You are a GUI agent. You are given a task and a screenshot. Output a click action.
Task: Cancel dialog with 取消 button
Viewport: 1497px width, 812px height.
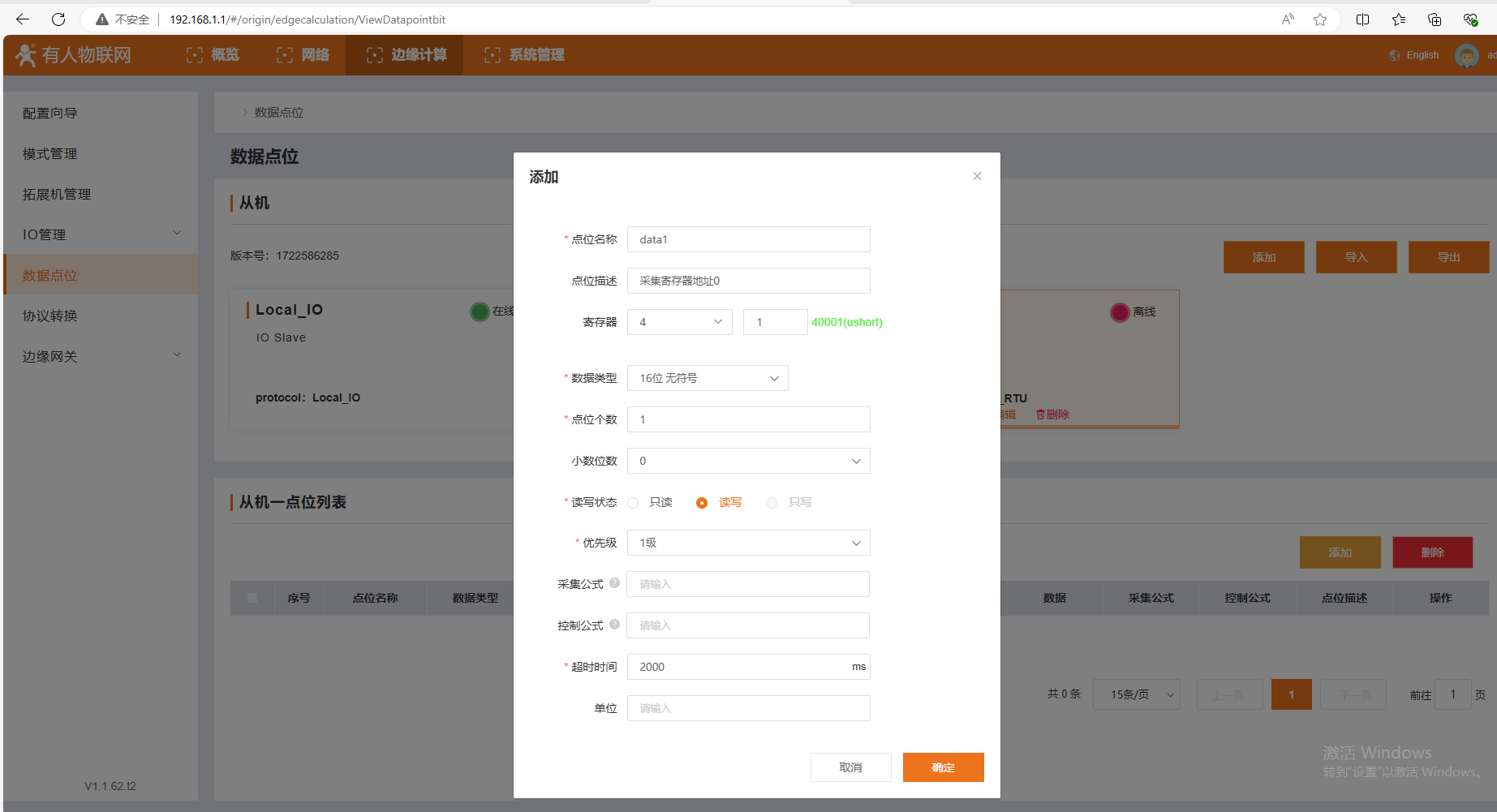(850, 767)
